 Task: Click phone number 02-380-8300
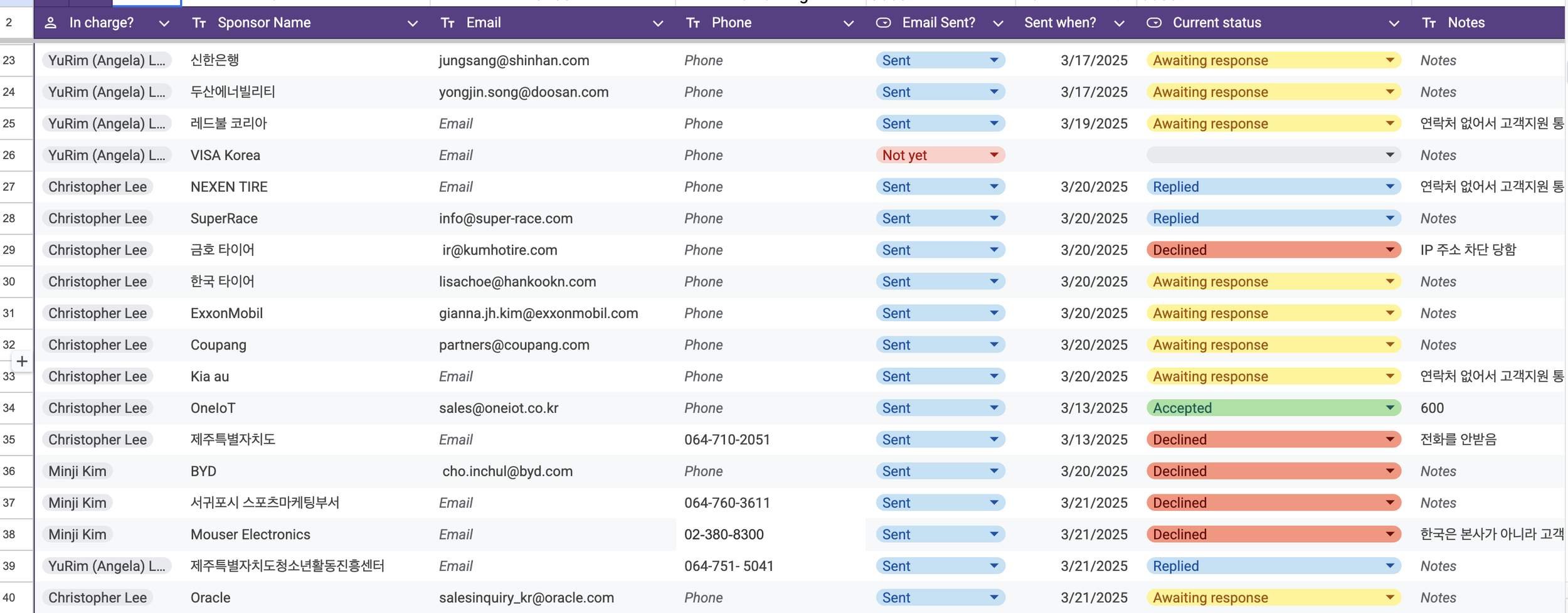click(x=724, y=534)
